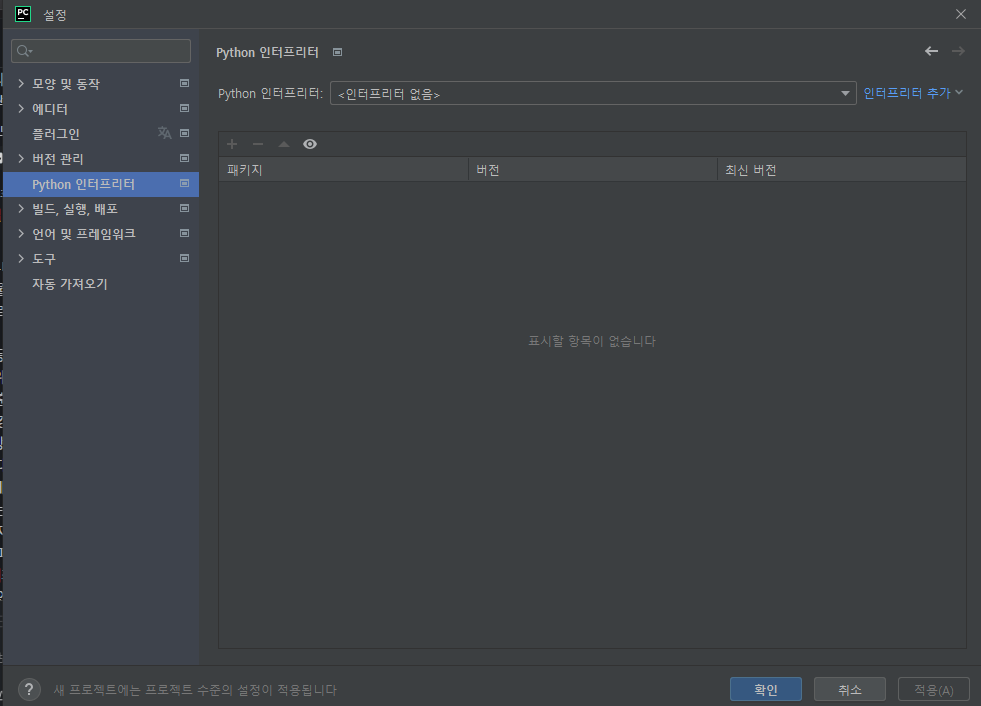The image size is (981, 706).
Task: Click project-level icon next to 에디터
Action: coord(185,108)
